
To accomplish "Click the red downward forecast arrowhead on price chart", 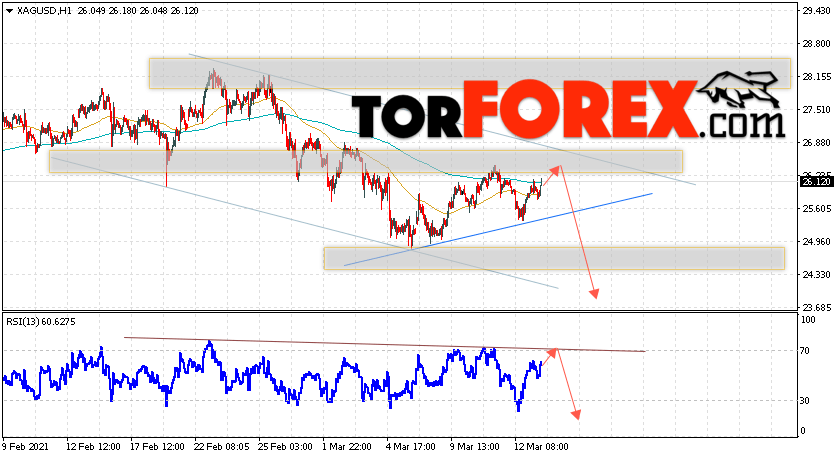I will (594, 293).
